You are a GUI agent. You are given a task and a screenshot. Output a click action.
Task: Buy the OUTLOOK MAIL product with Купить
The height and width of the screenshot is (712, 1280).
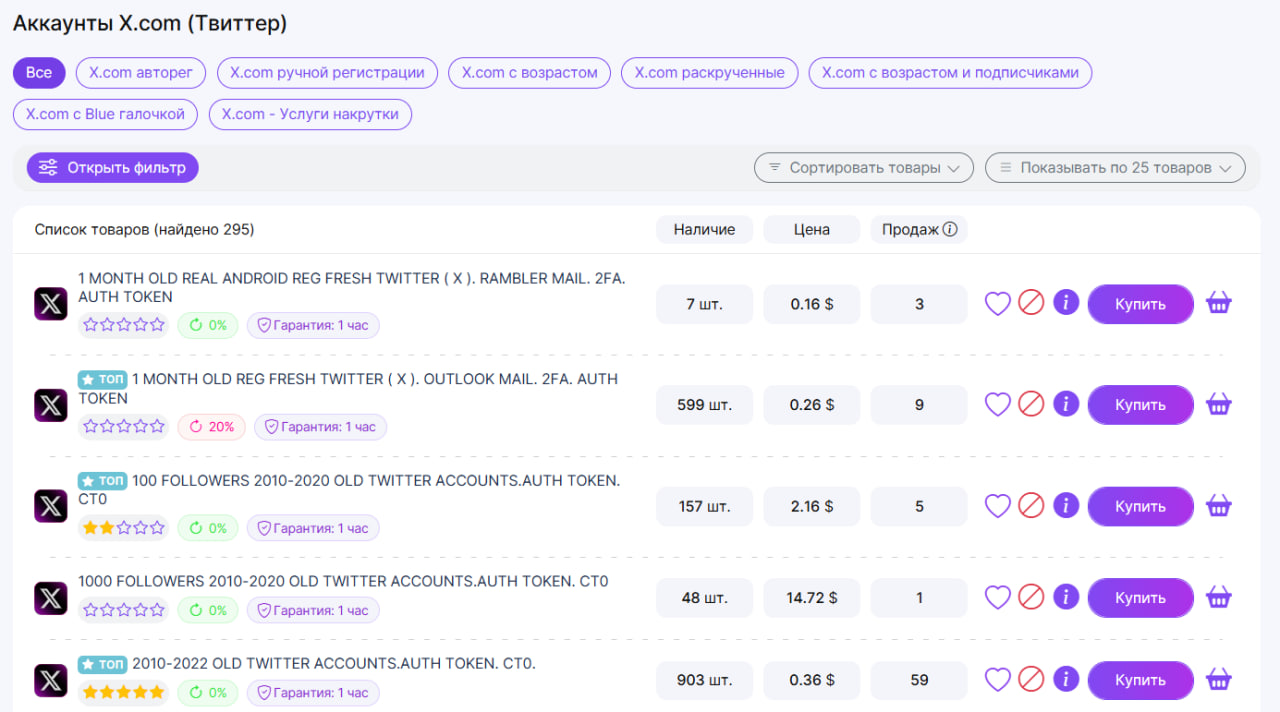tap(1141, 405)
